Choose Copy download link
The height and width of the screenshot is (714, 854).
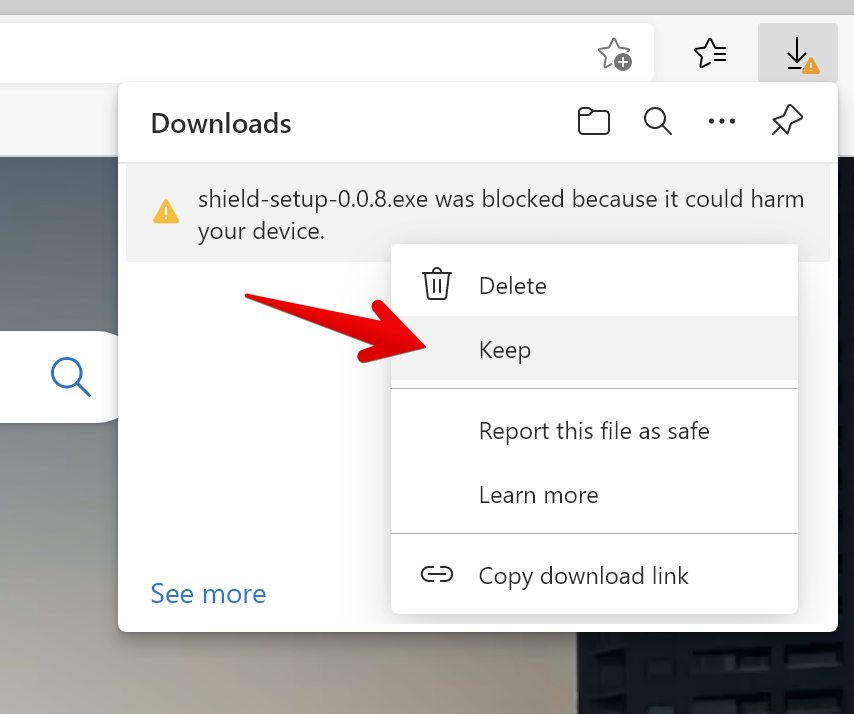(x=594, y=575)
